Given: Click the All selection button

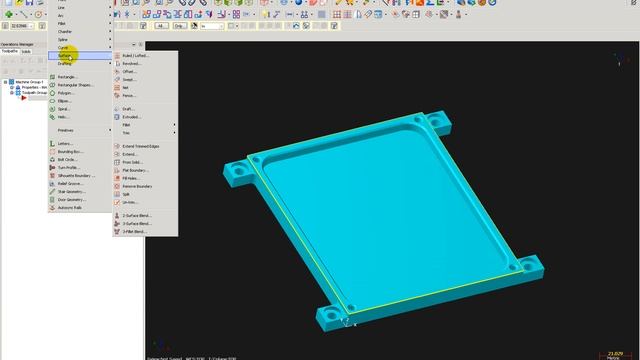Looking at the screenshot, I should coord(161,26).
